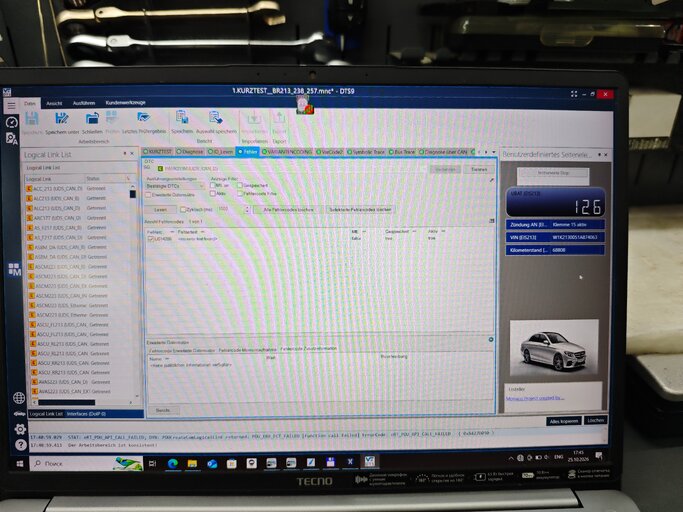Switch to the Bus Trace tab
Viewport: 683px width, 512px height.
click(x=402, y=152)
